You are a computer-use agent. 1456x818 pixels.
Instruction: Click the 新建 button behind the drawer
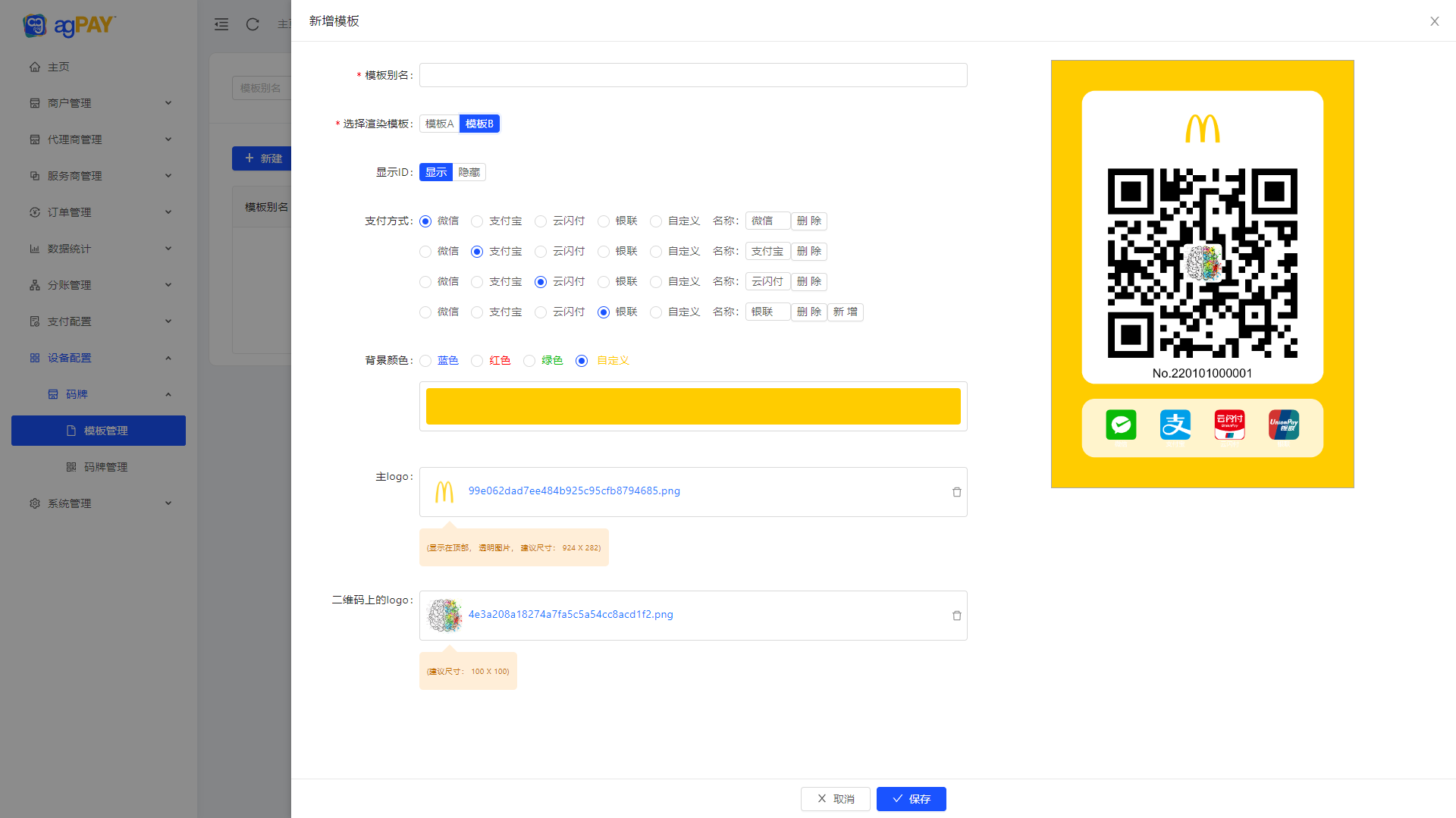pyautogui.click(x=262, y=158)
